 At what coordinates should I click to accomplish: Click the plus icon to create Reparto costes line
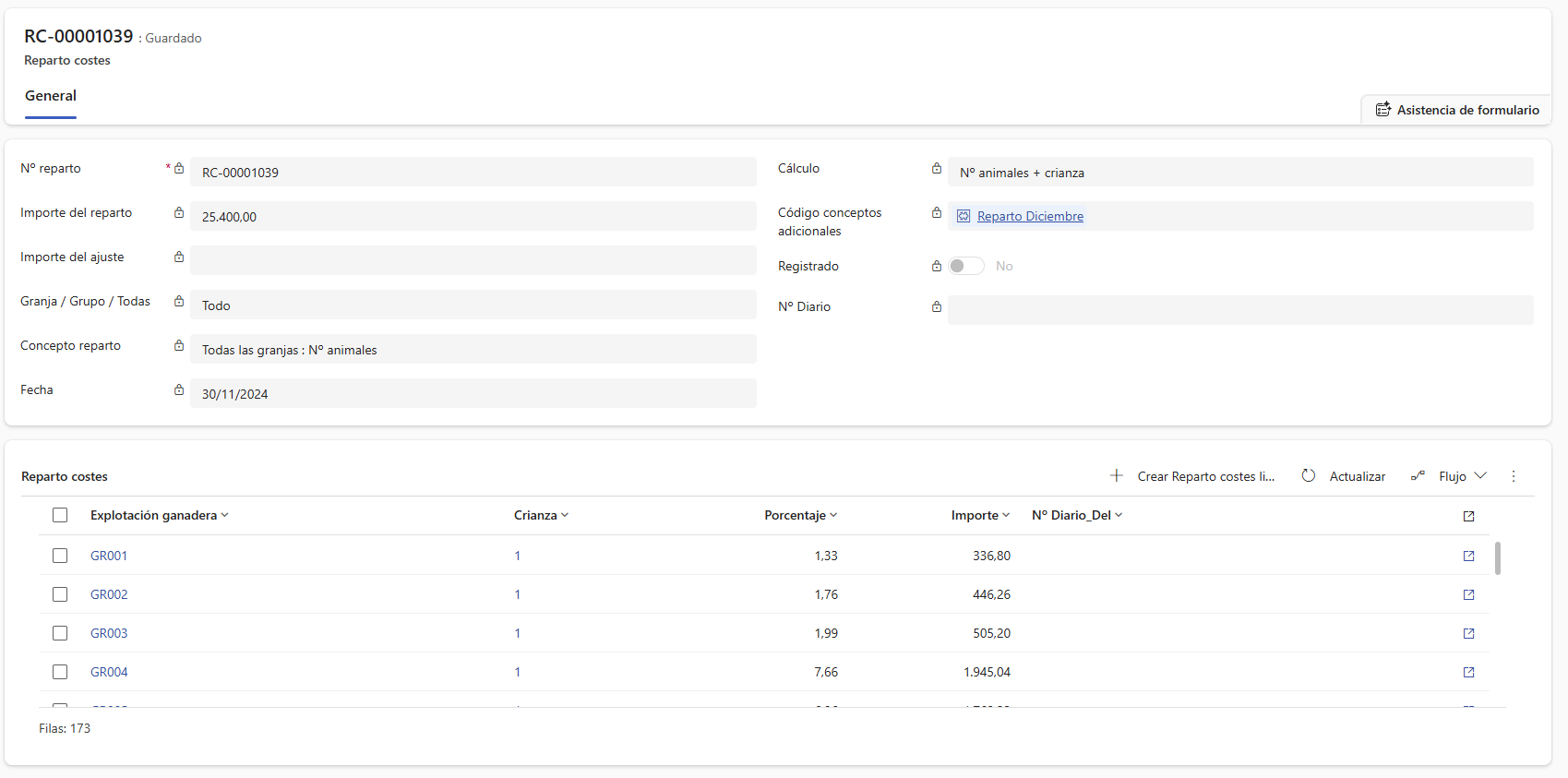click(1117, 476)
